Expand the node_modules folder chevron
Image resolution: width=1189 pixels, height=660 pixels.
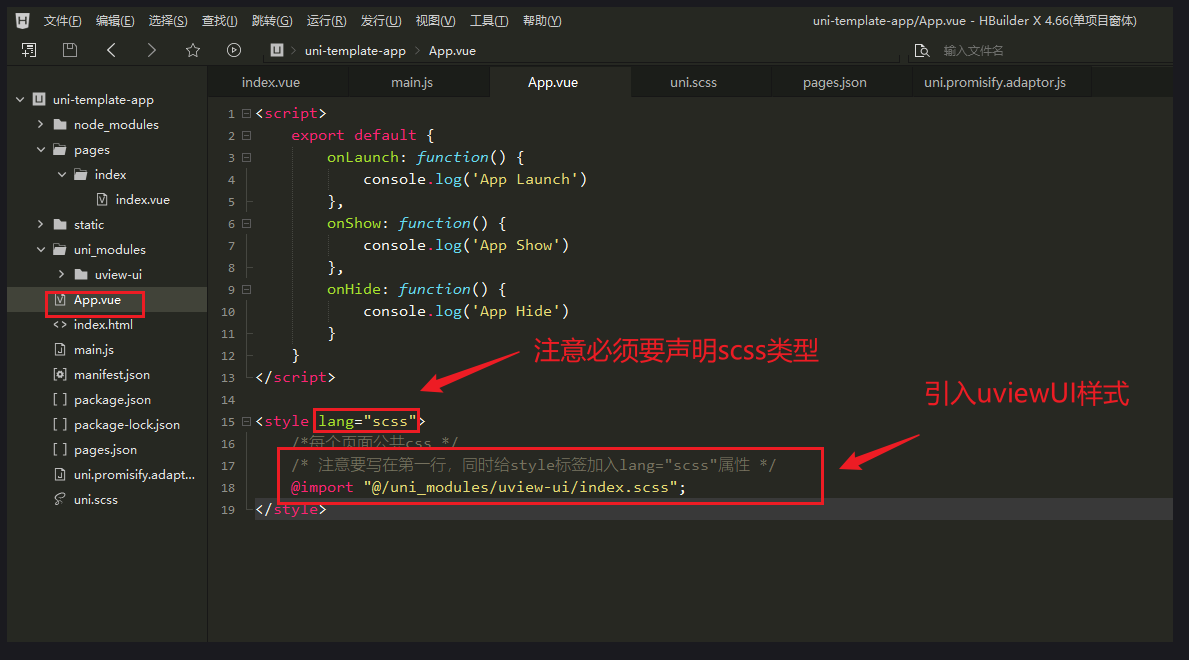coord(40,124)
